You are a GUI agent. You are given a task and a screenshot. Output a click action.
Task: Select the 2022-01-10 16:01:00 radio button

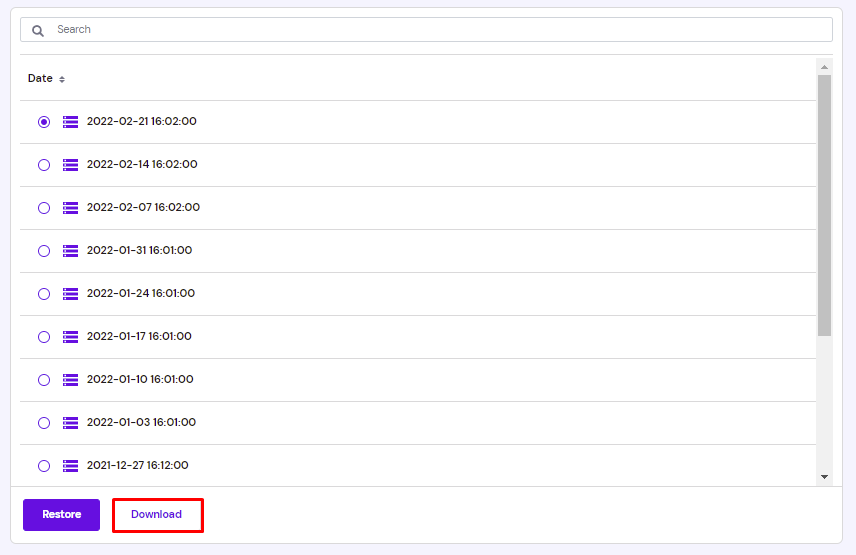[x=44, y=380]
